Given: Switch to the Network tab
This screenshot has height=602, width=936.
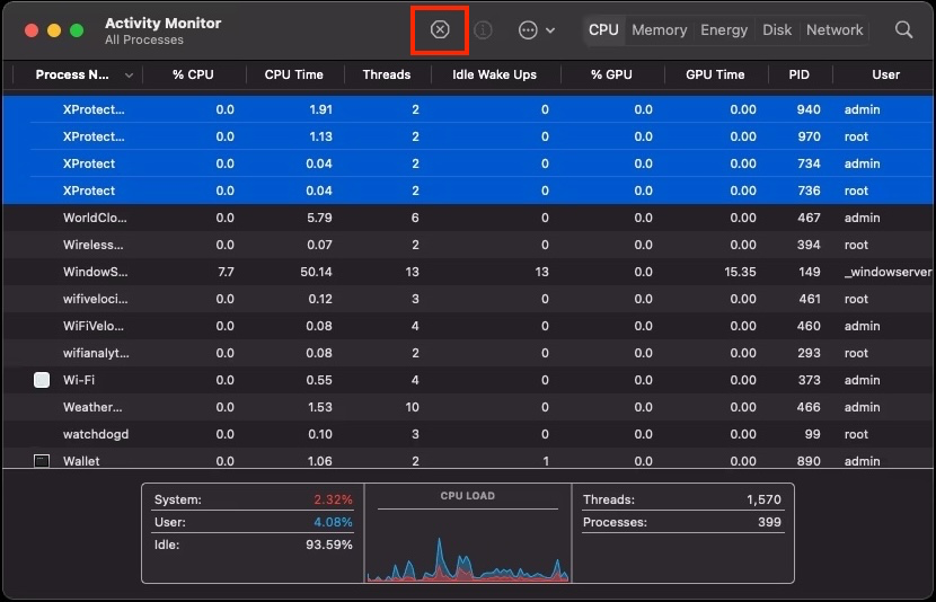Looking at the screenshot, I should point(834,30).
